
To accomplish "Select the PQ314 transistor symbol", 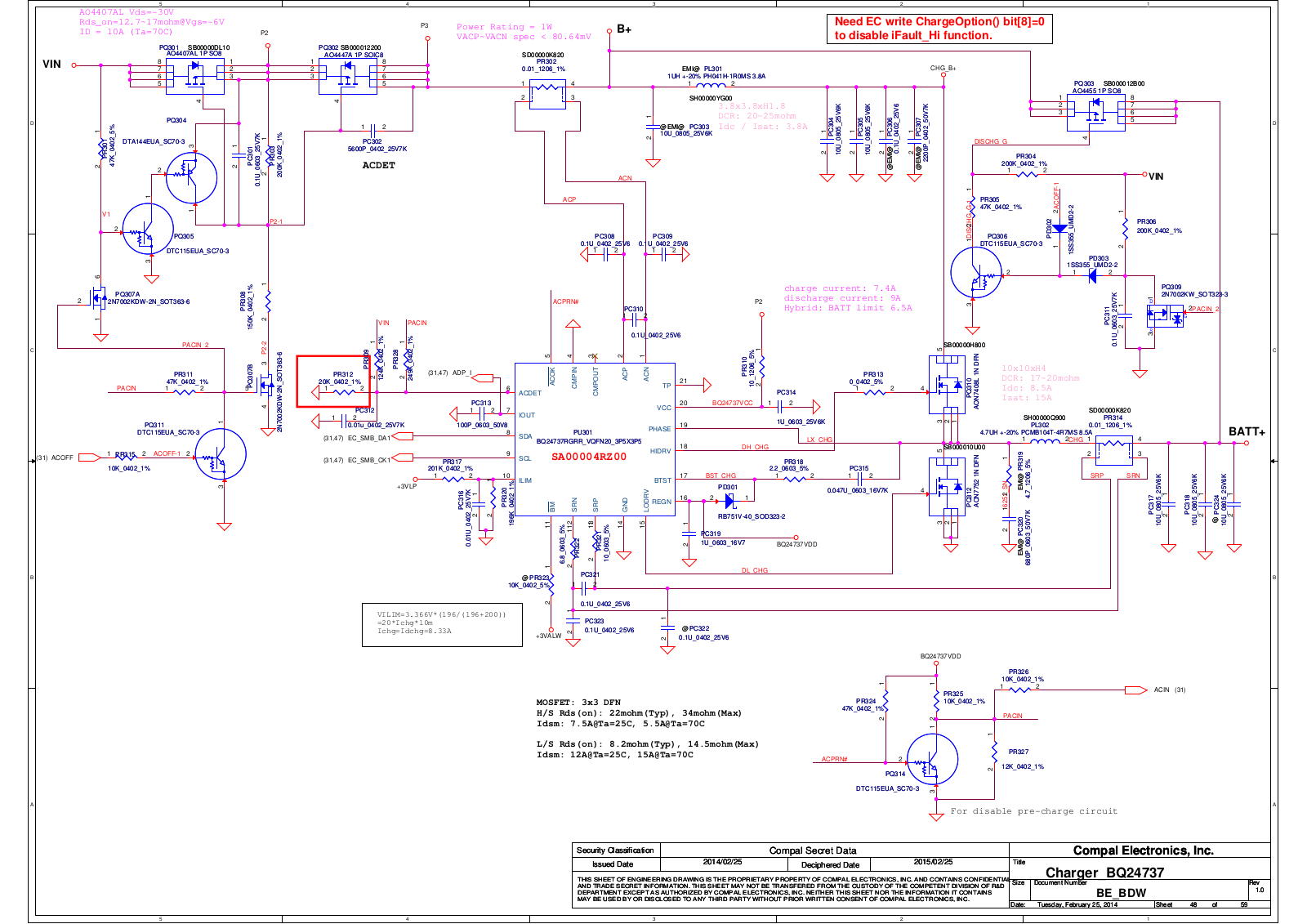I will [x=933, y=759].
